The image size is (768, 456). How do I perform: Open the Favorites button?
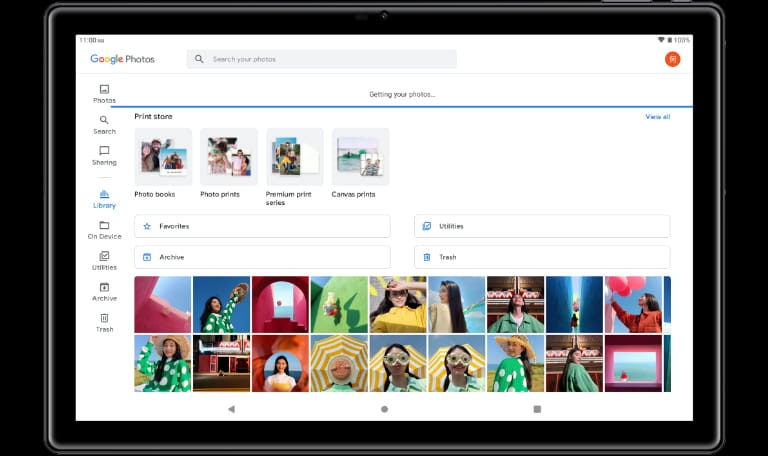(x=262, y=226)
